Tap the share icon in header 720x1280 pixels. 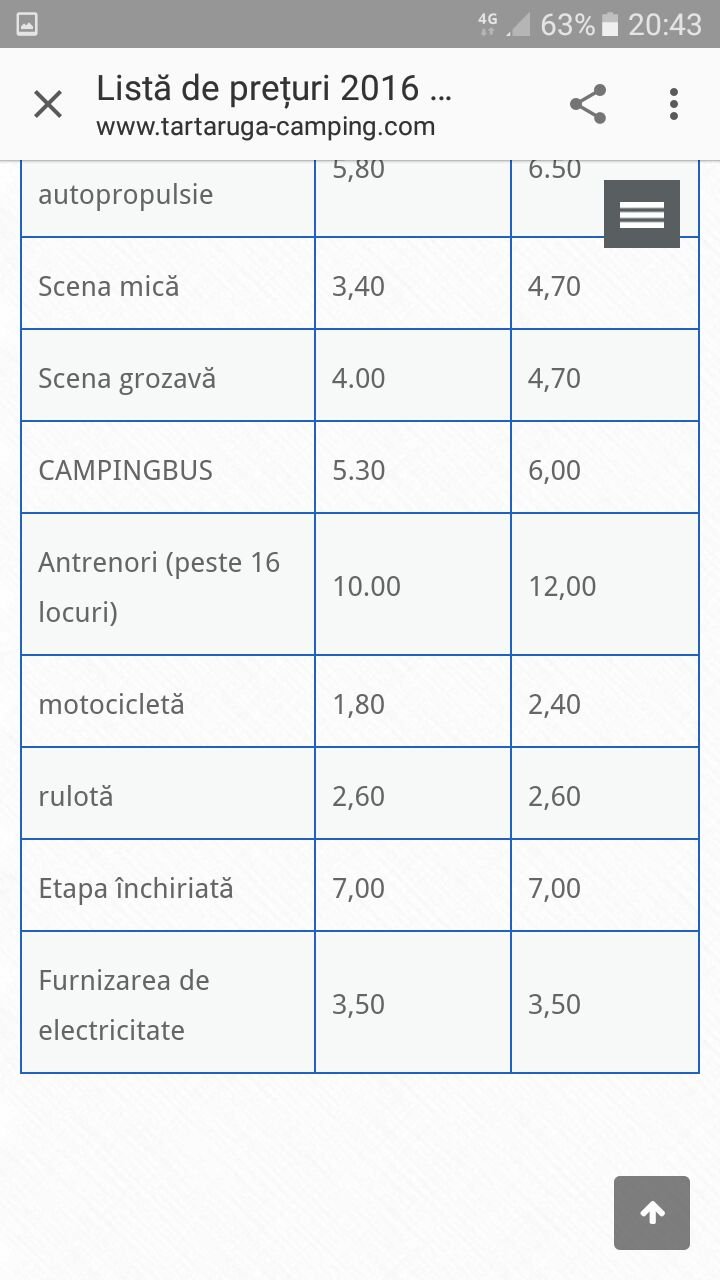pos(588,104)
